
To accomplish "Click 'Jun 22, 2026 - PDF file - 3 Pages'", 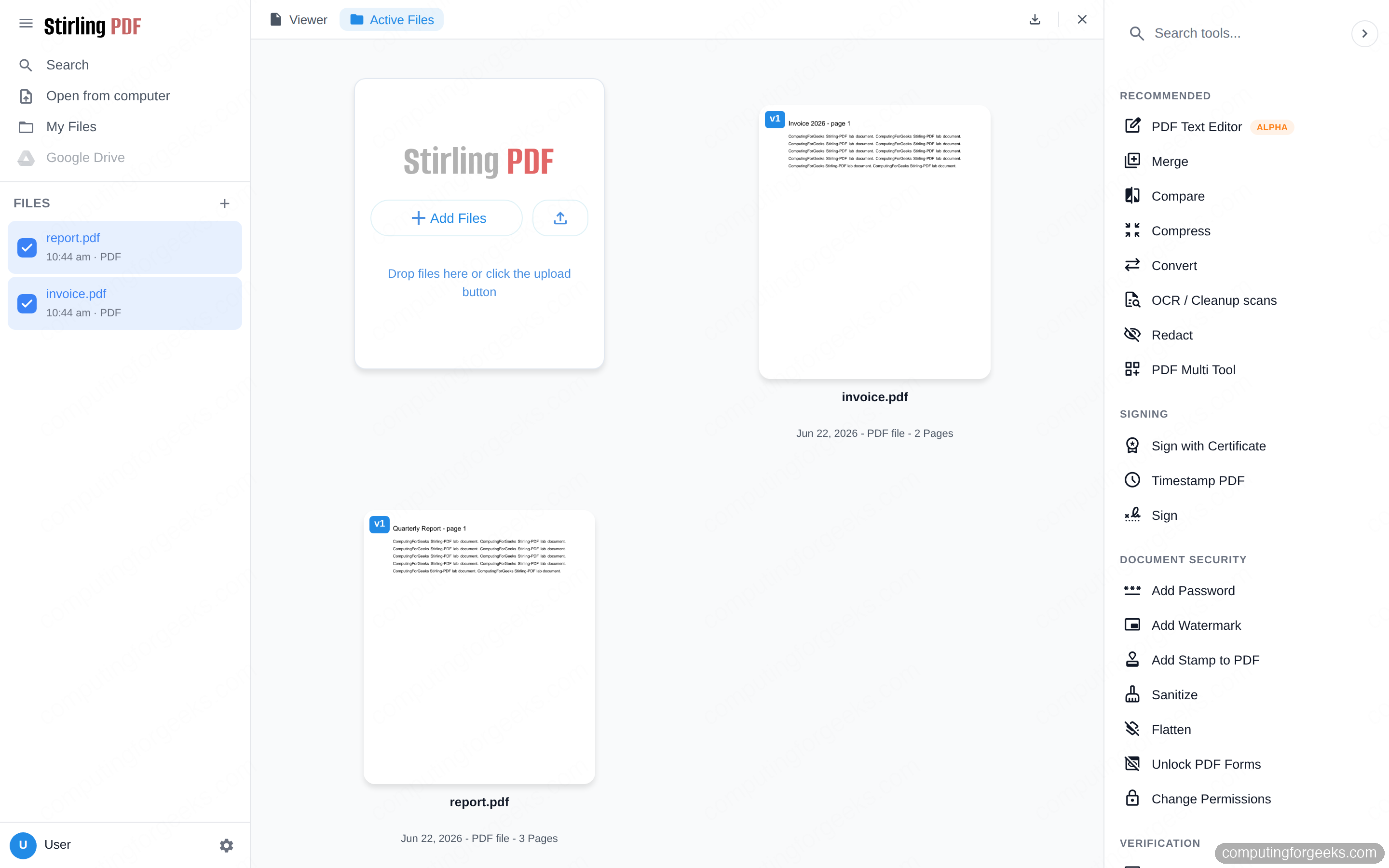I will pos(479,839).
